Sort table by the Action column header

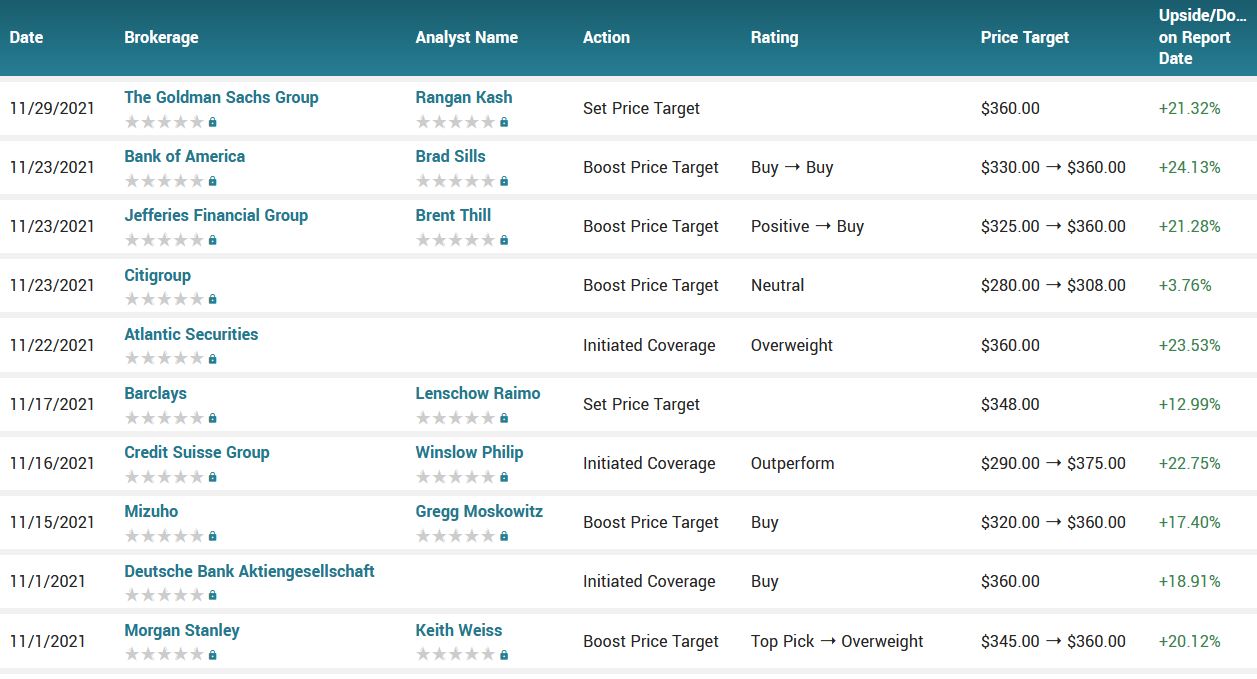coord(606,37)
